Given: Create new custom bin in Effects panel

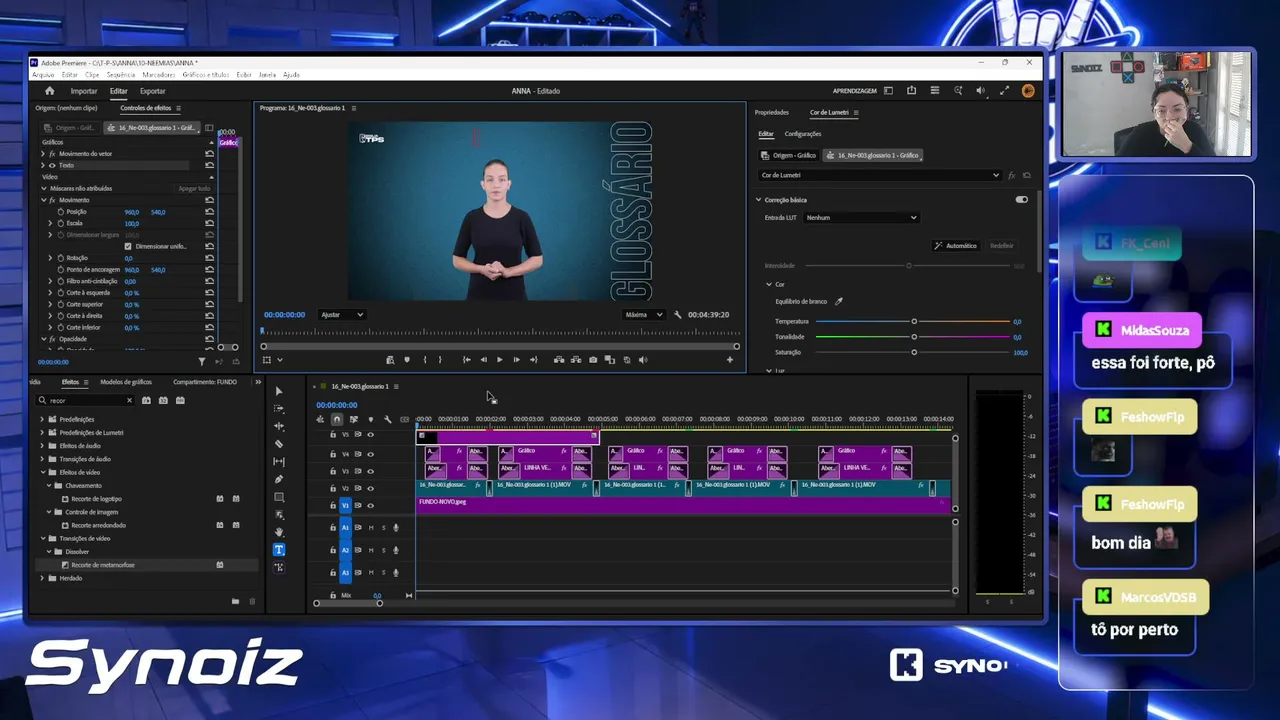Looking at the screenshot, I should pyautogui.click(x=235, y=602).
